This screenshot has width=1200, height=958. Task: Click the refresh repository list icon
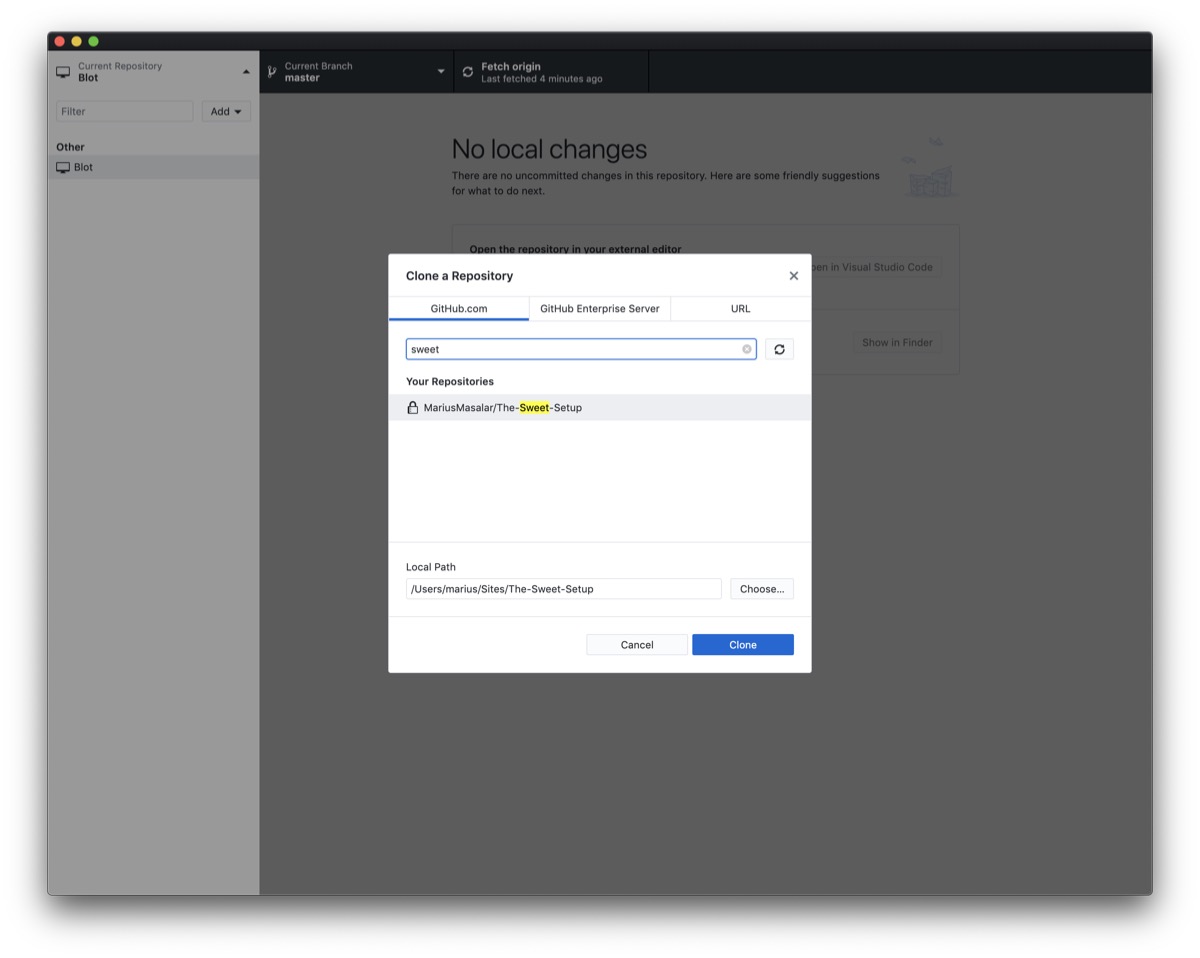click(779, 349)
